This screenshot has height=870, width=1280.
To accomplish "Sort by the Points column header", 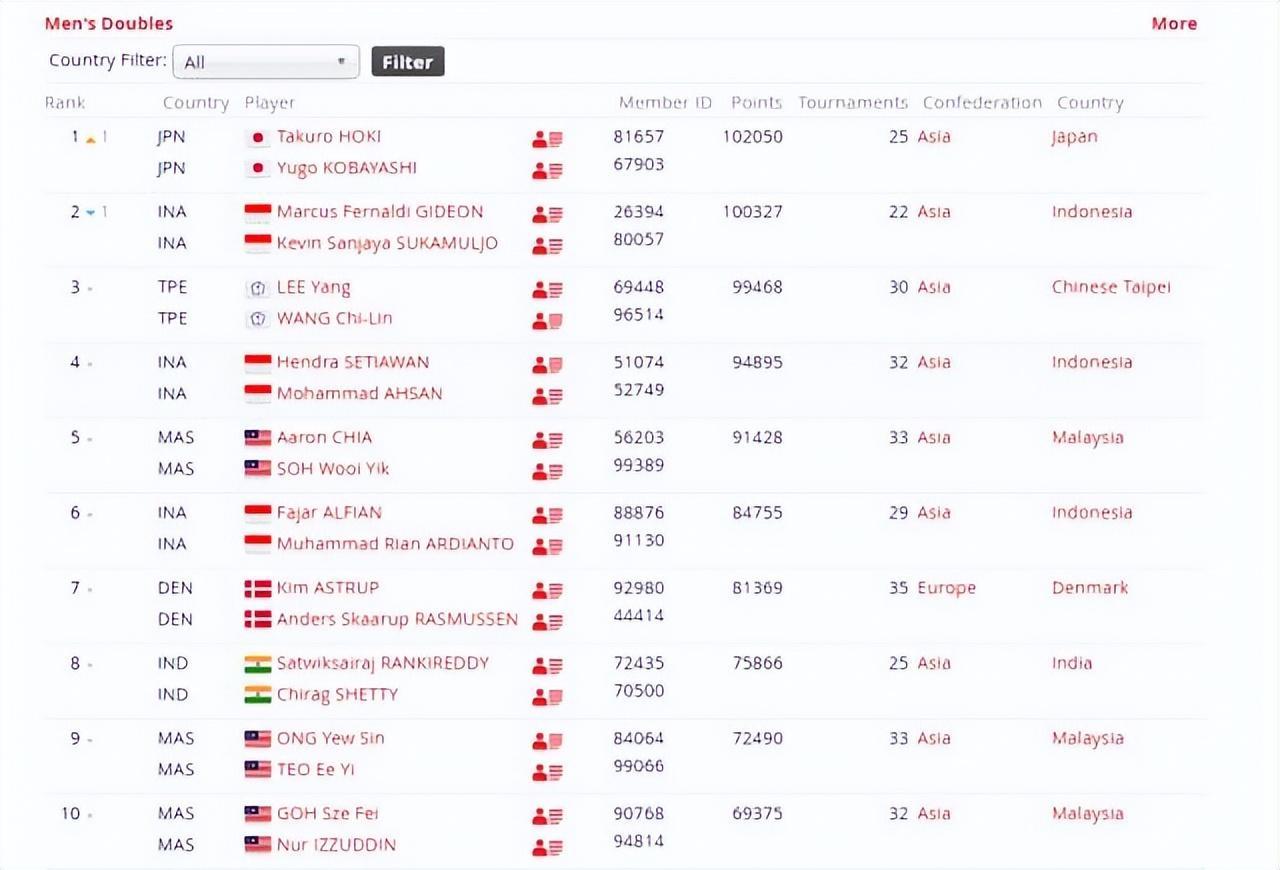I will (x=756, y=103).
